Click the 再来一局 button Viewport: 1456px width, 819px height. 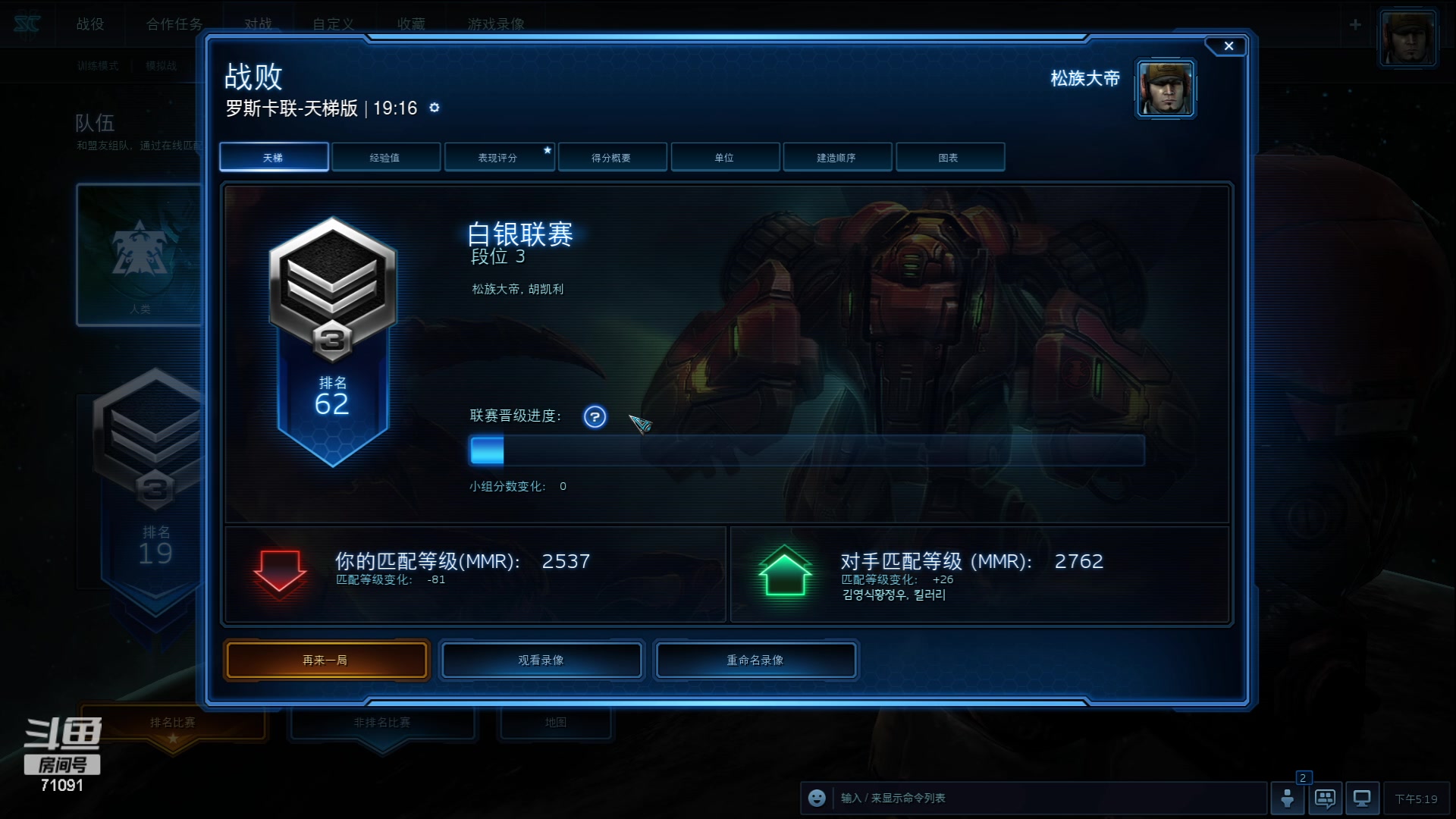tap(326, 661)
